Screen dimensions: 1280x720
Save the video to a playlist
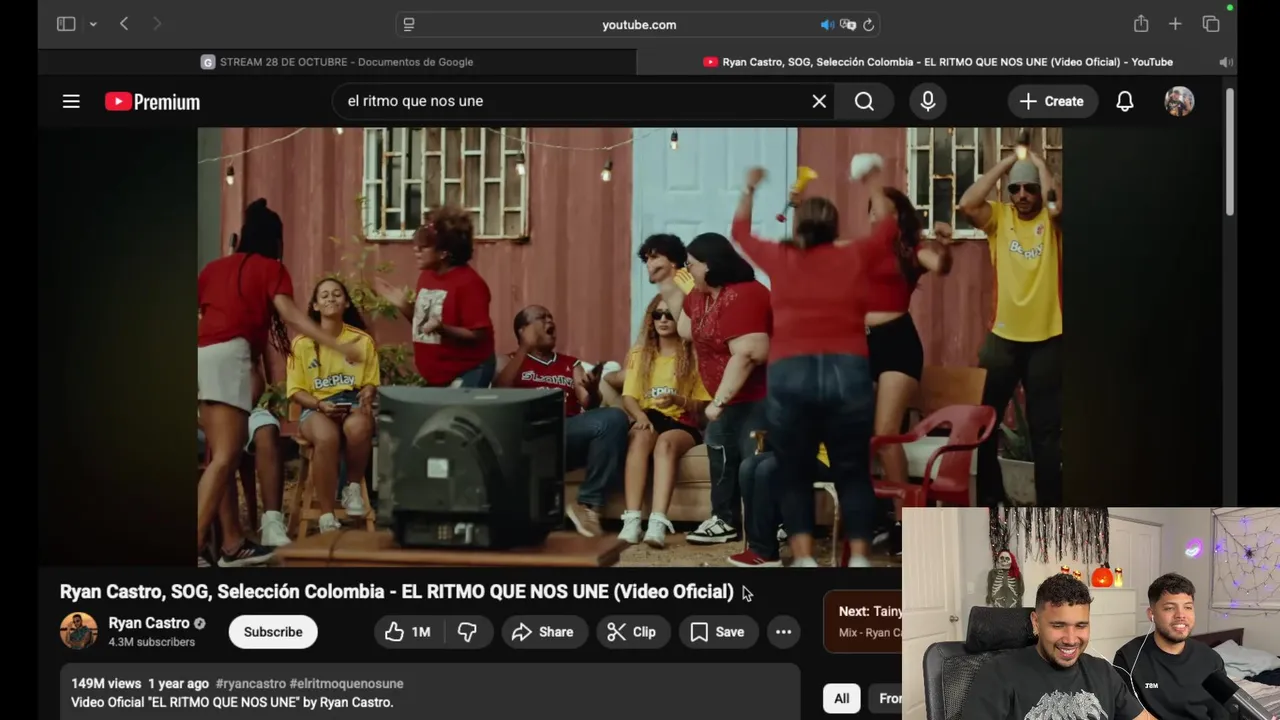point(718,632)
